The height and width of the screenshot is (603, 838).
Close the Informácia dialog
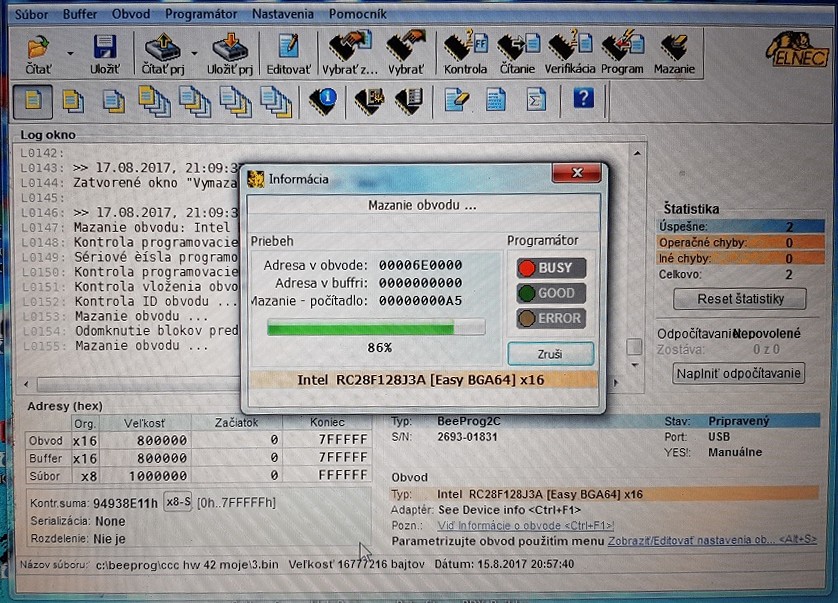point(577,173)
